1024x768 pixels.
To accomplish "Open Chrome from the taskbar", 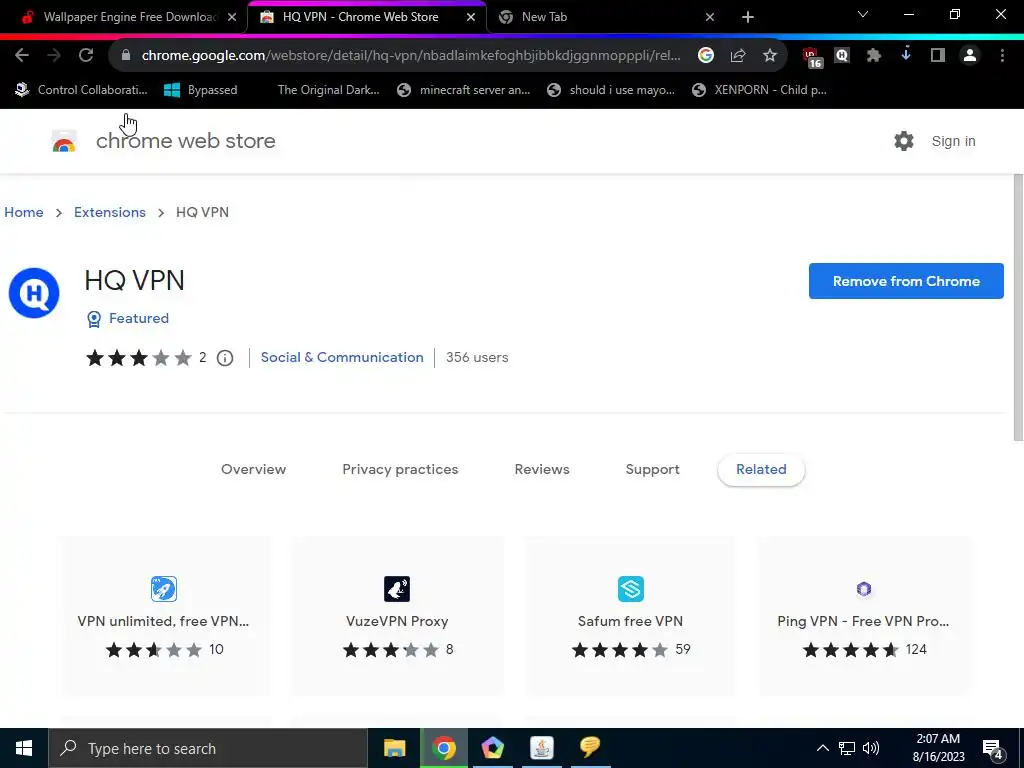I will [443, 748].
